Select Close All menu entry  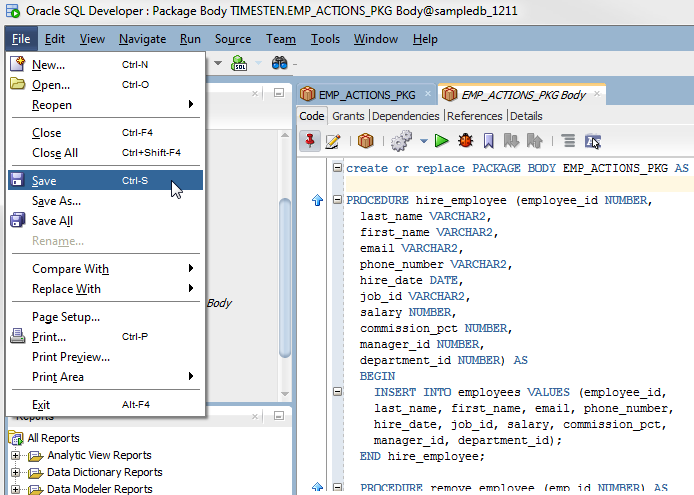(105, 152)
